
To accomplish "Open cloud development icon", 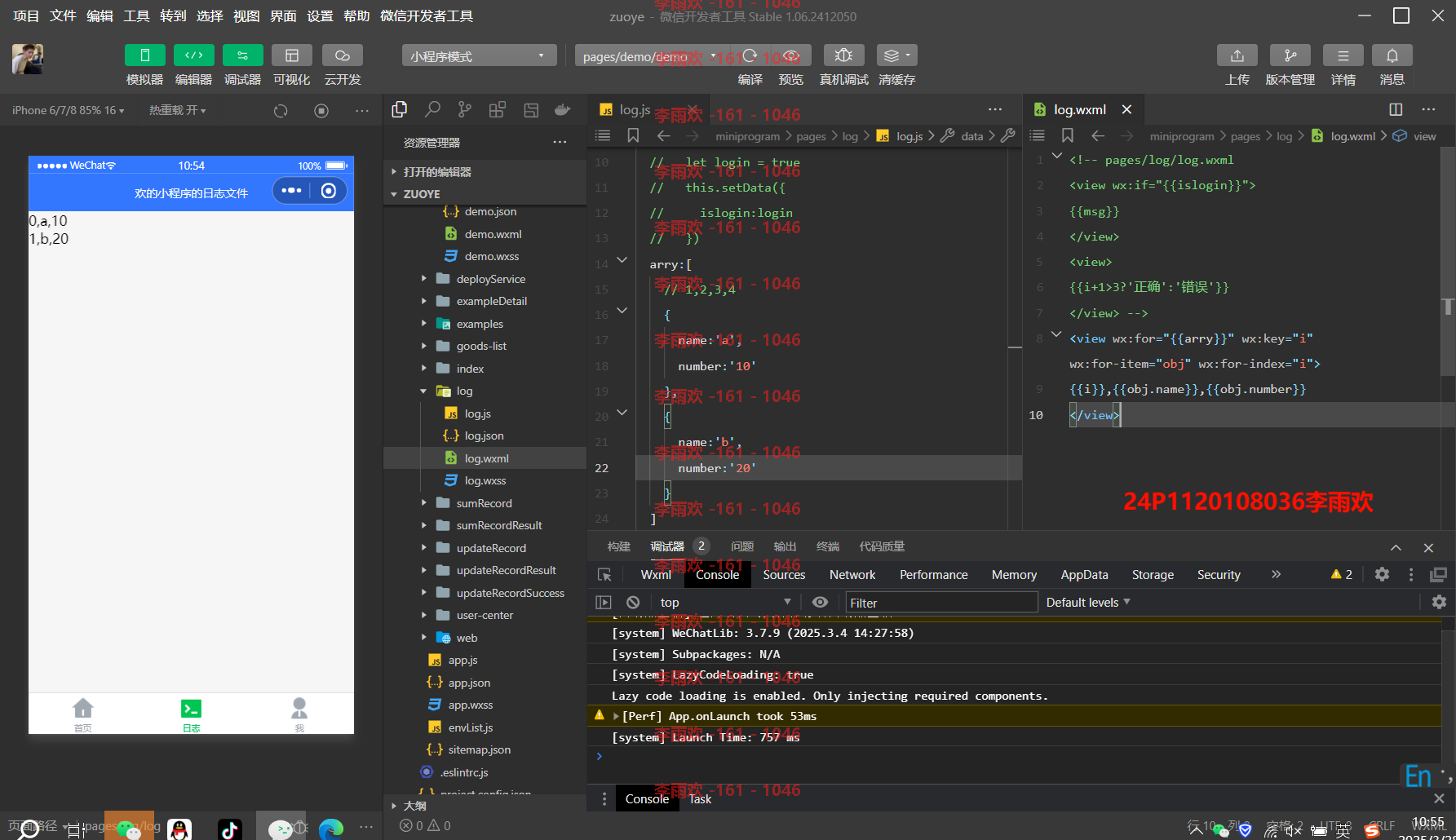I will pyautogui.click(x=343, y=55).
